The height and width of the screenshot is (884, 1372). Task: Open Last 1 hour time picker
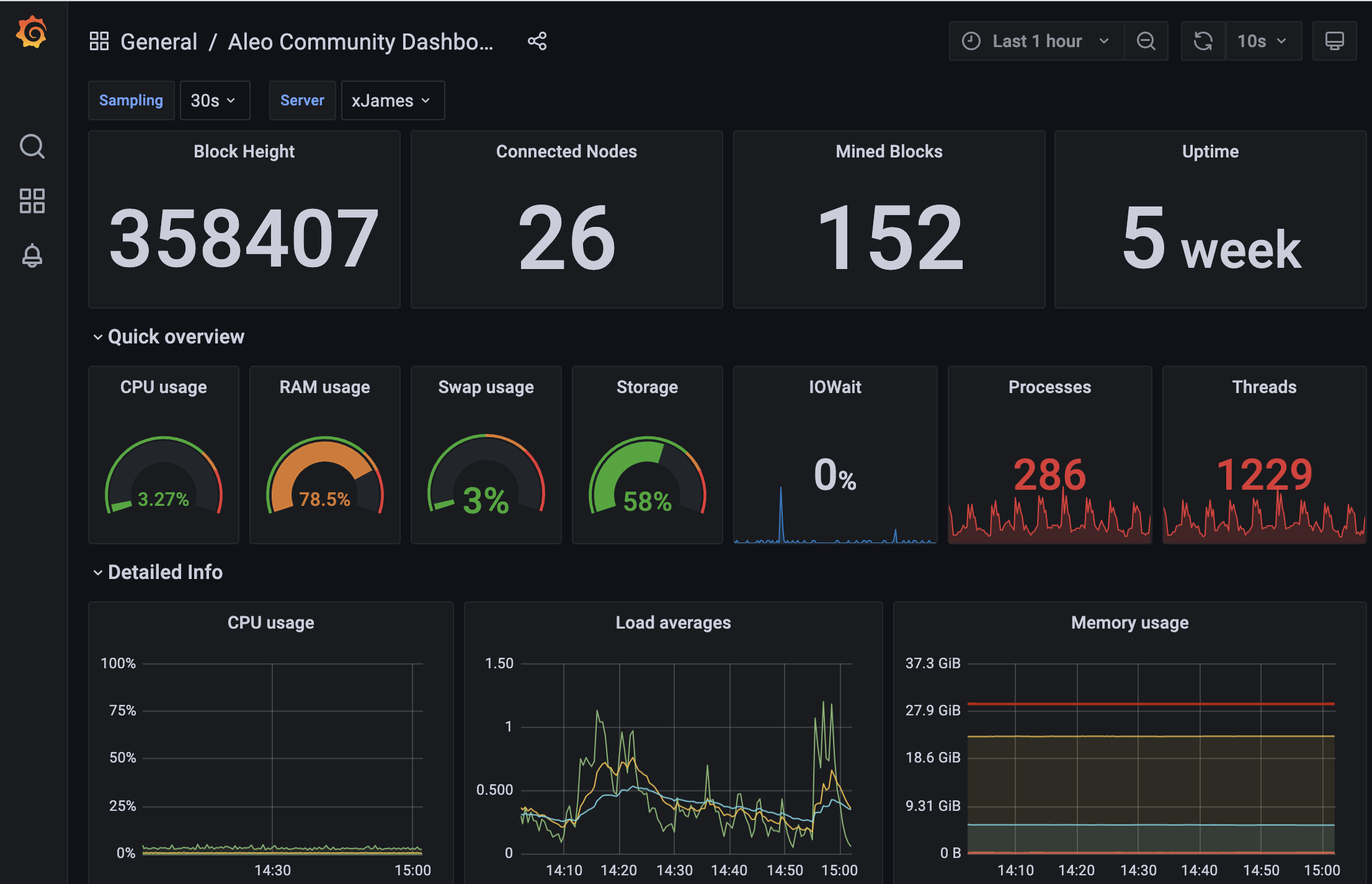point(1036,42)
